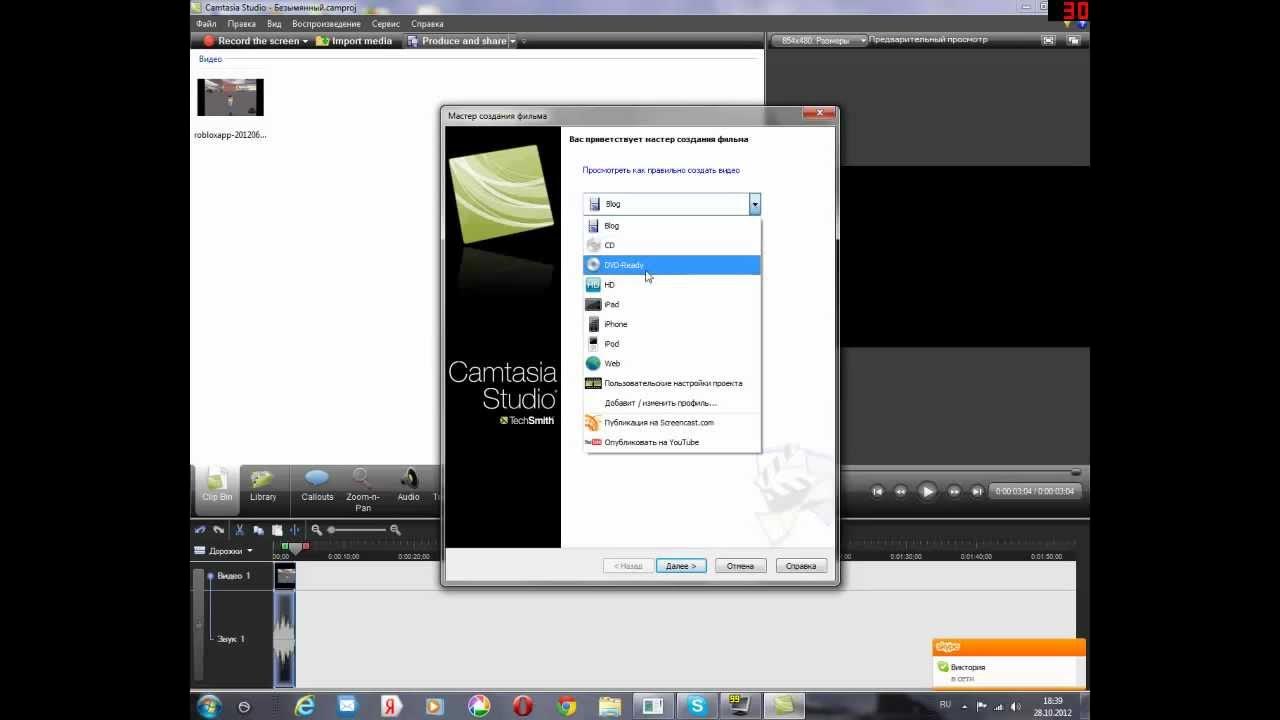
Task: Click the timeline zoom-in magnifier
Action: 395,530
